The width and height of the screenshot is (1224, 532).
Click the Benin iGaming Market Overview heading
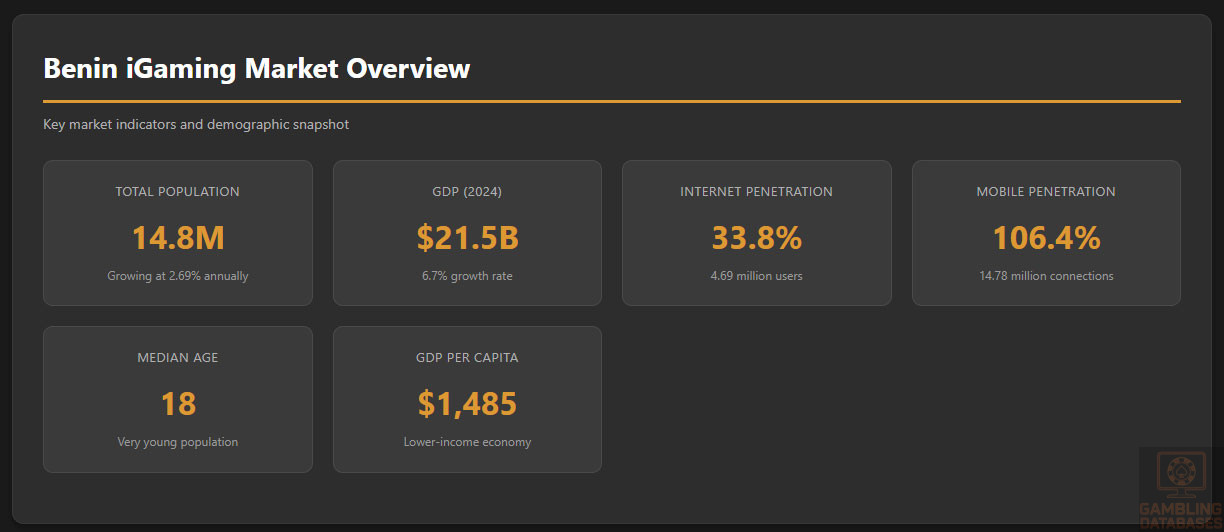256,68
